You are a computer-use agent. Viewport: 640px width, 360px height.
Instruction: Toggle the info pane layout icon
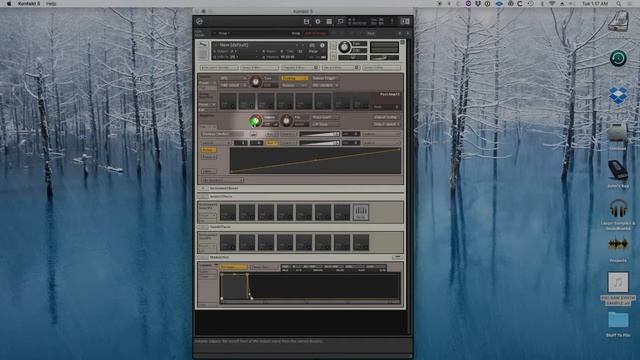point(405,21)
